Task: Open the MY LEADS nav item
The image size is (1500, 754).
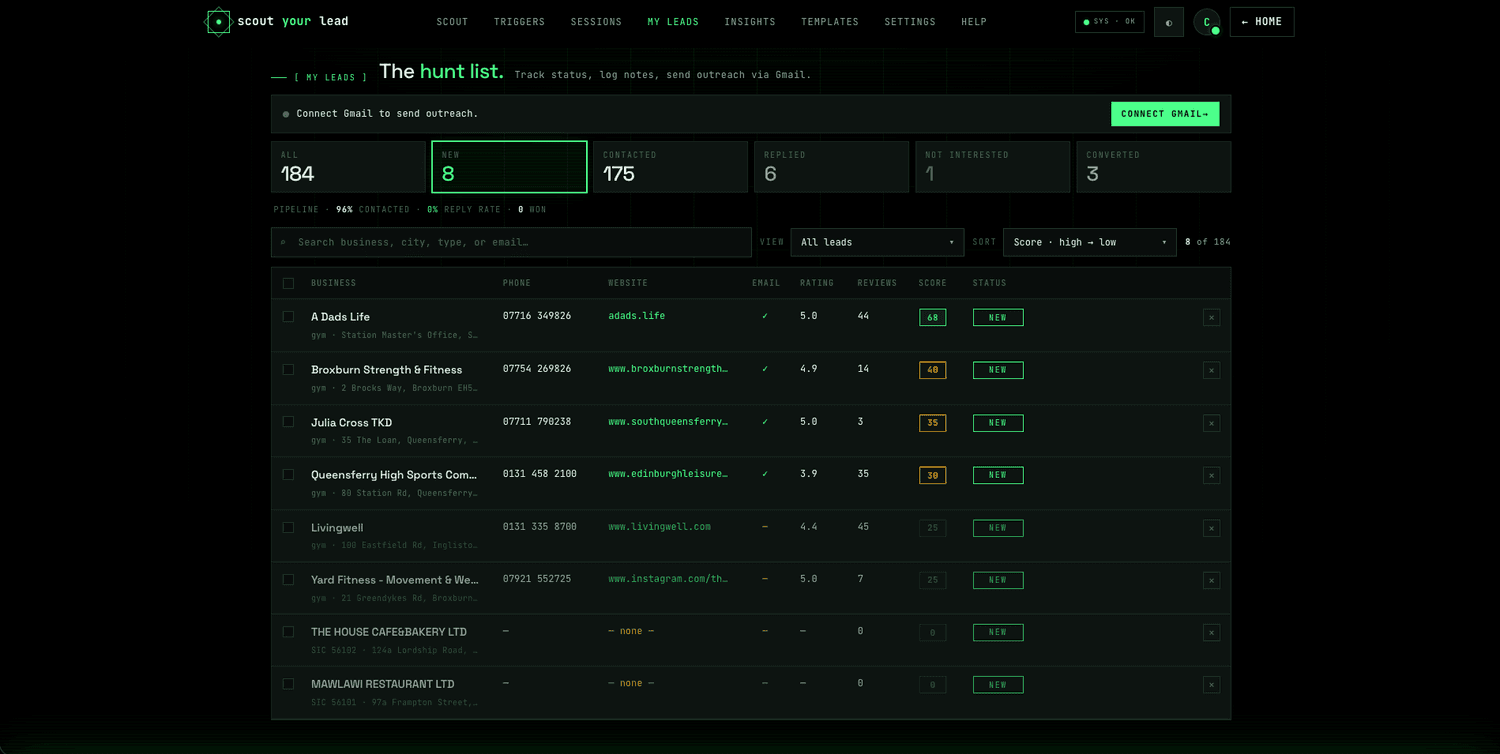Action: 673,22
